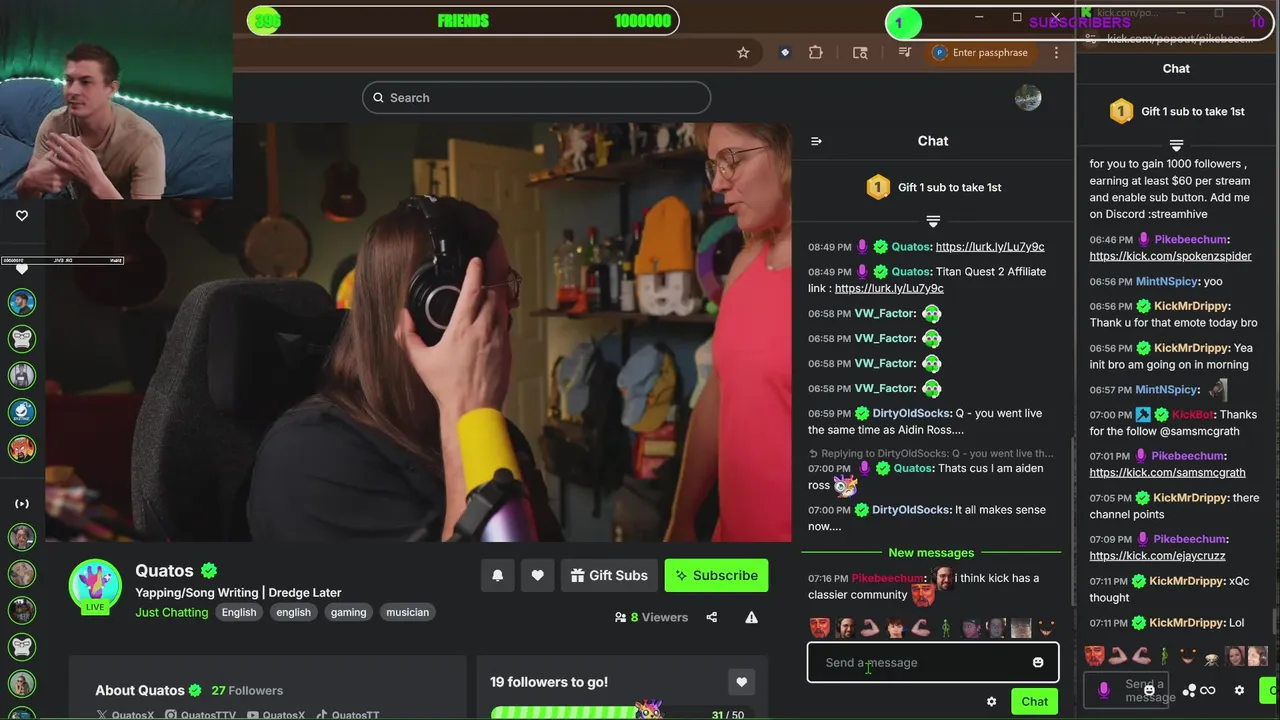Open the orange-faced avatar followed channel
1280x720 pixels.
[x=22, y=449]
